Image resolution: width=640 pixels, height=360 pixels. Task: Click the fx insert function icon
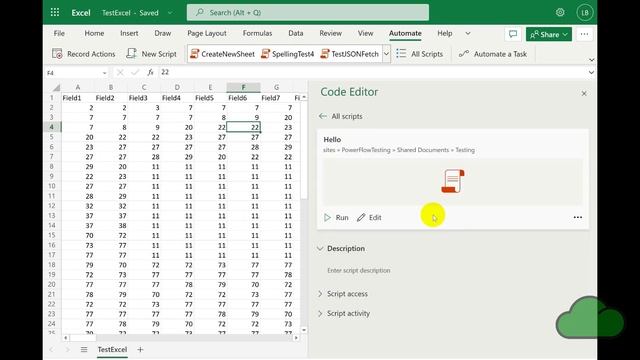150,72
